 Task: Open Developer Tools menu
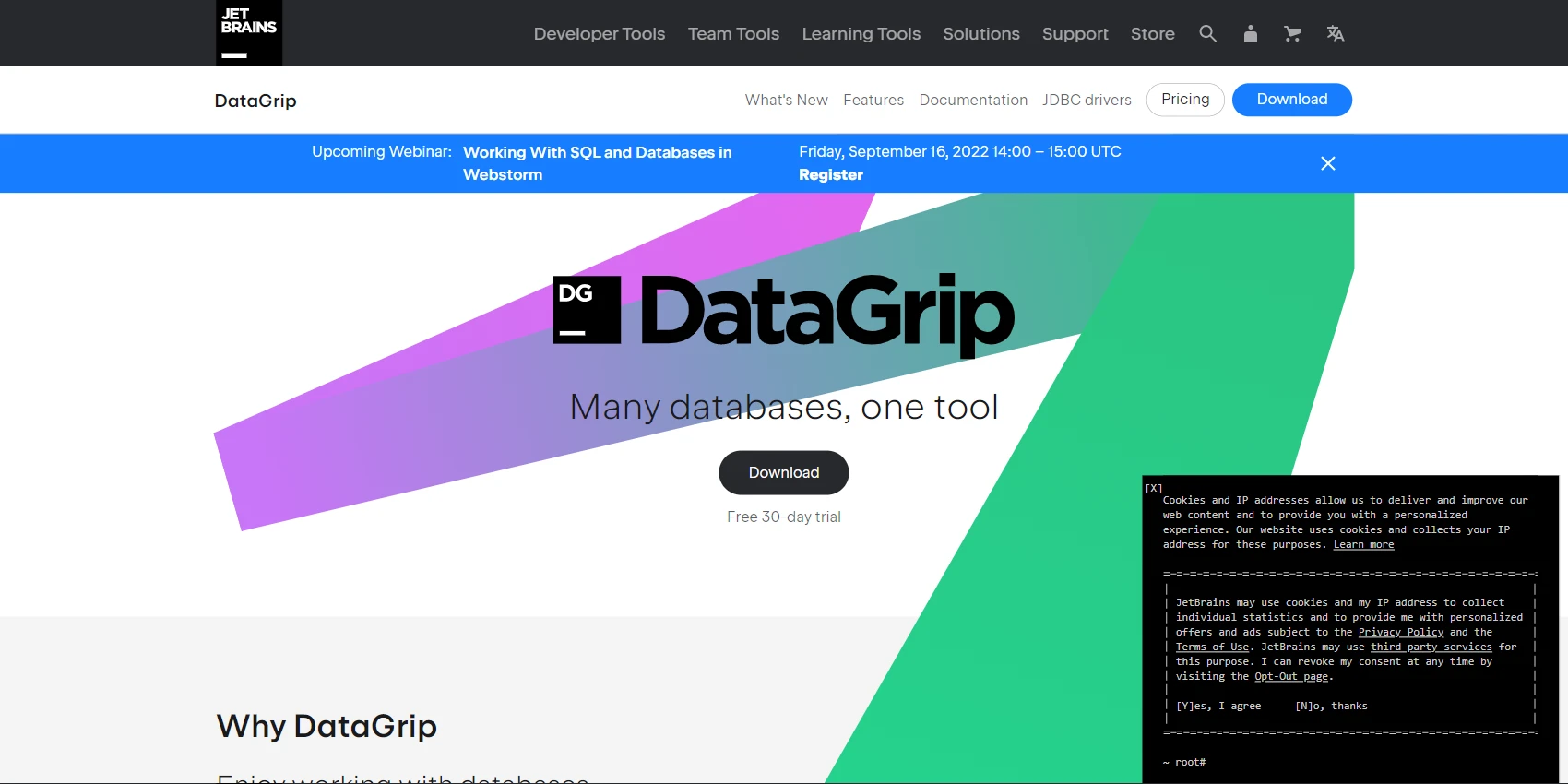(600, 33)
